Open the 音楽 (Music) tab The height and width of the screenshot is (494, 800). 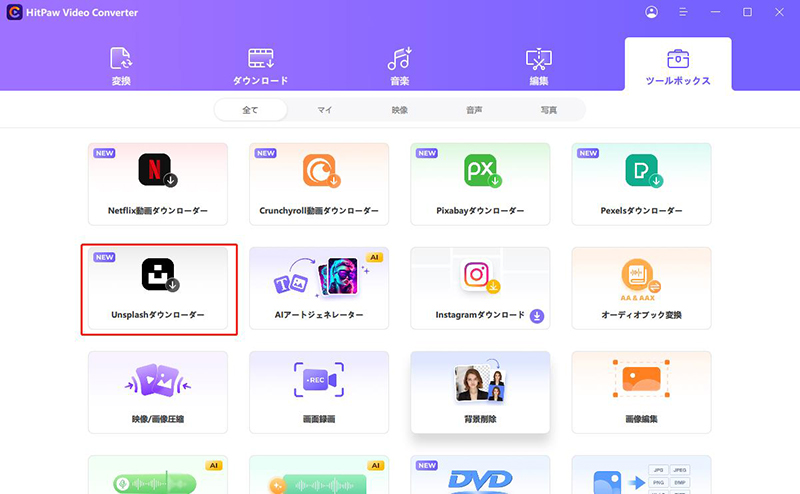[x=399, y=65]
